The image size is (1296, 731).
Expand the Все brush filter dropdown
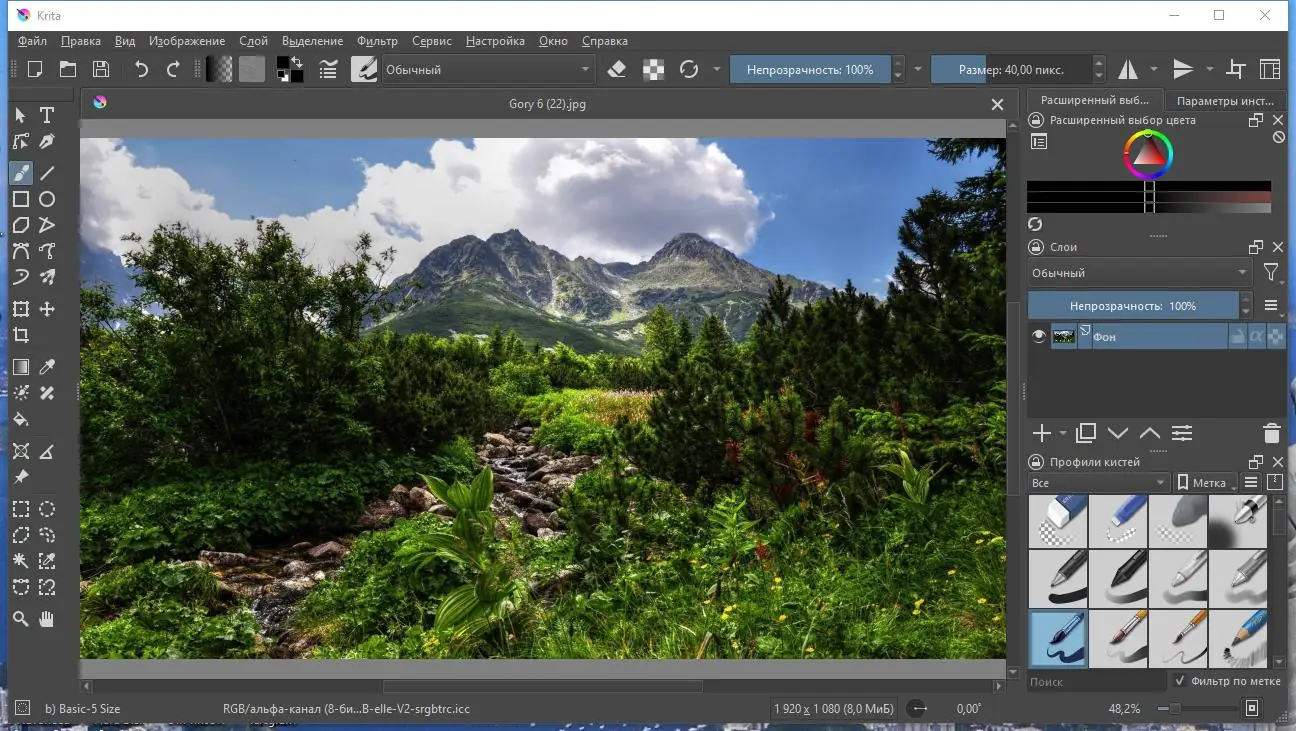point(1096,482)
